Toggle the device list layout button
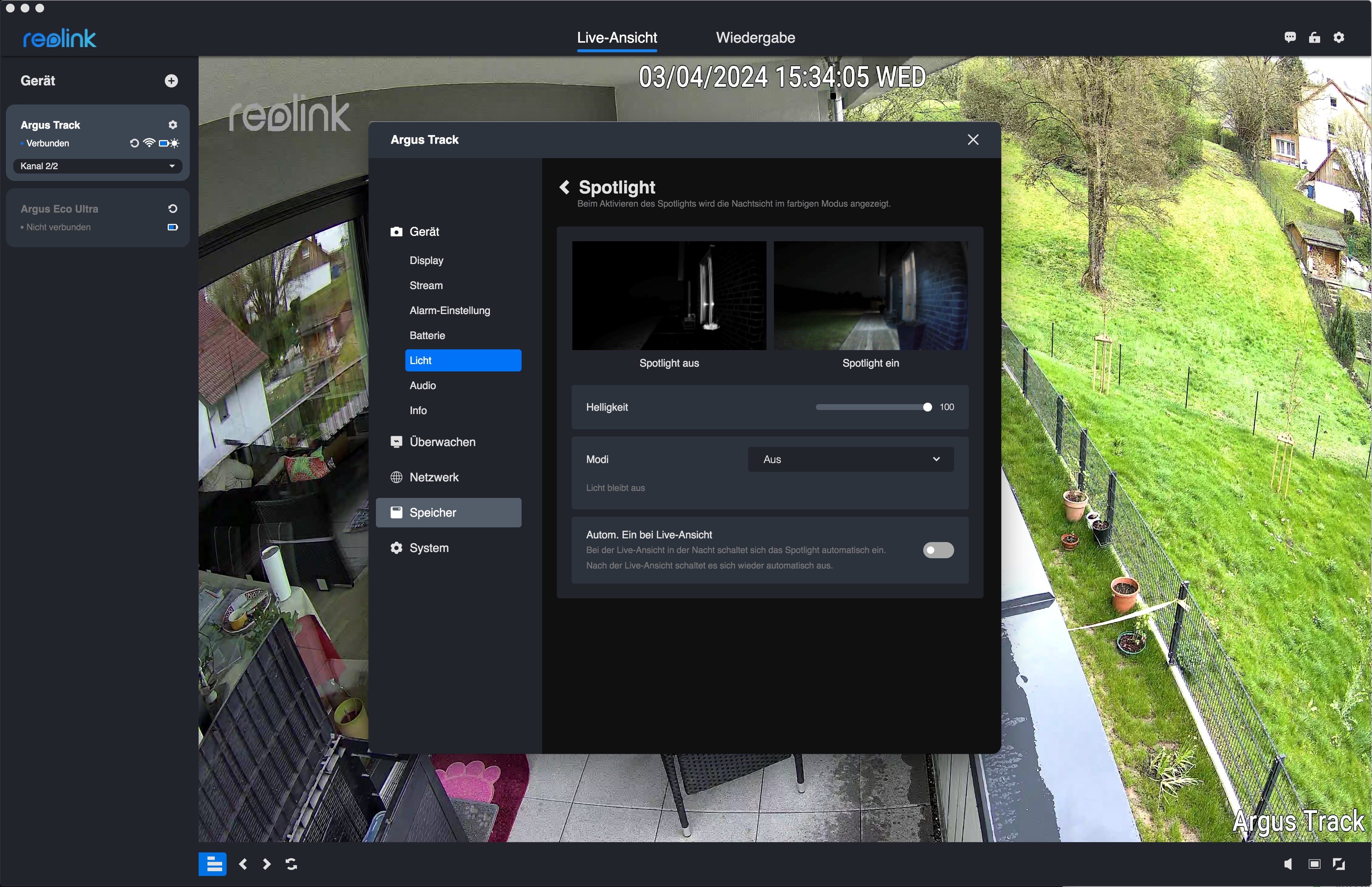The height and width of the screenshot is (887, 1372). 213,863
